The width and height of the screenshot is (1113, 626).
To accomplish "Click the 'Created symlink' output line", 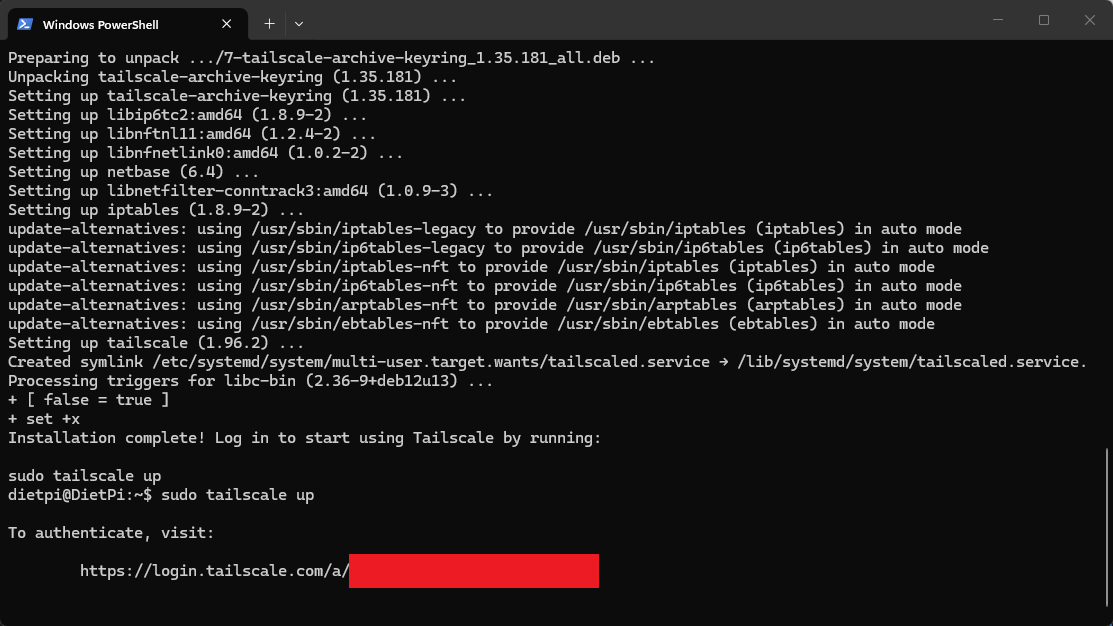I will (547, 362).
